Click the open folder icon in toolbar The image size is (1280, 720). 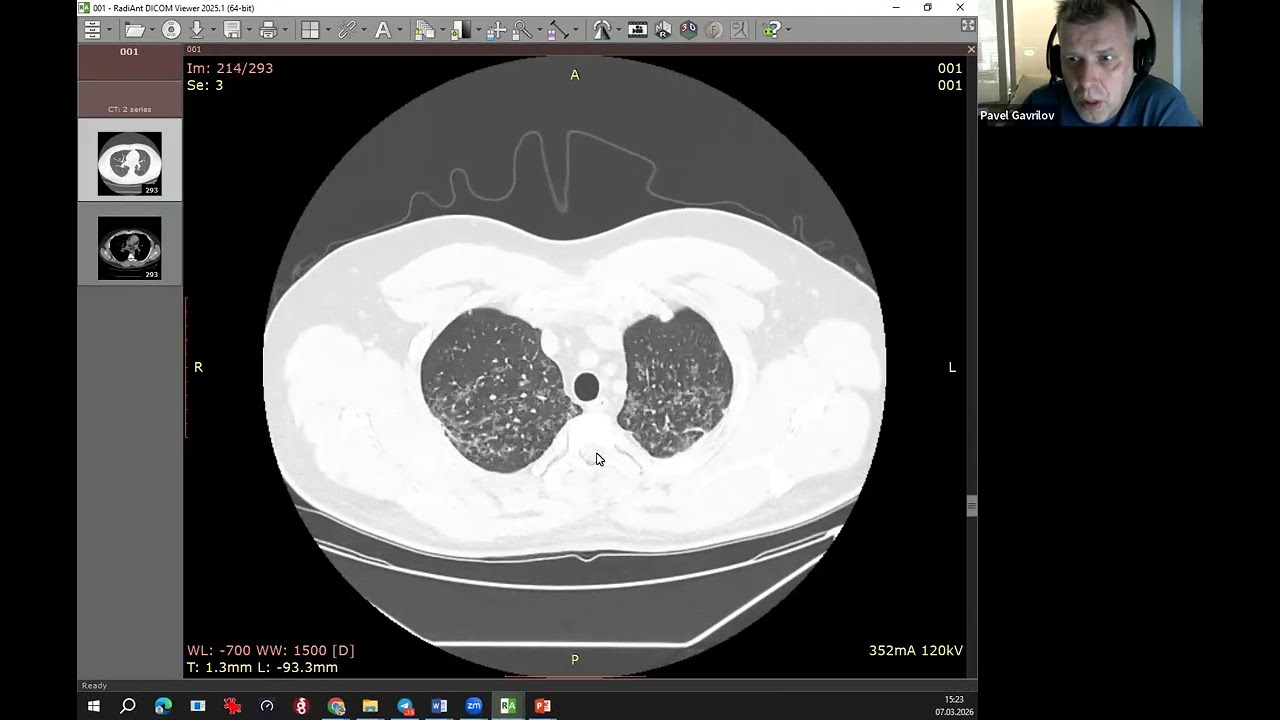tap(134, 30)
